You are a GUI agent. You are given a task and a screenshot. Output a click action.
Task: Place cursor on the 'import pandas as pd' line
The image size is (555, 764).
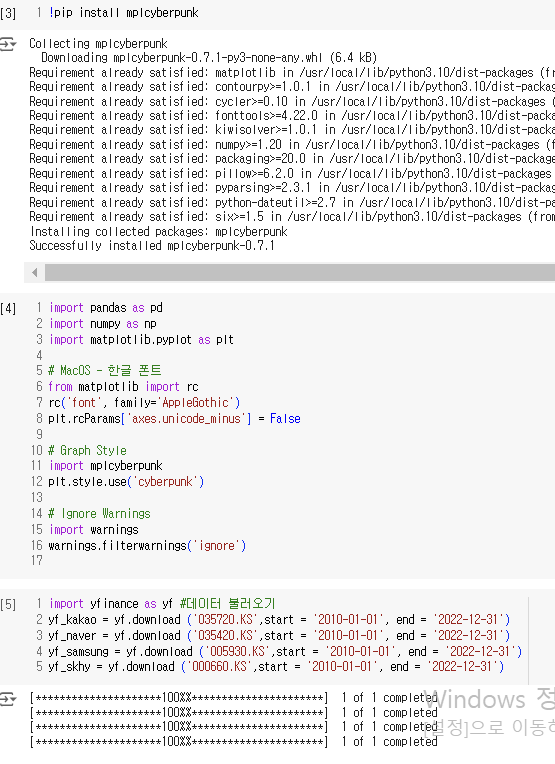tap(106, 308)
